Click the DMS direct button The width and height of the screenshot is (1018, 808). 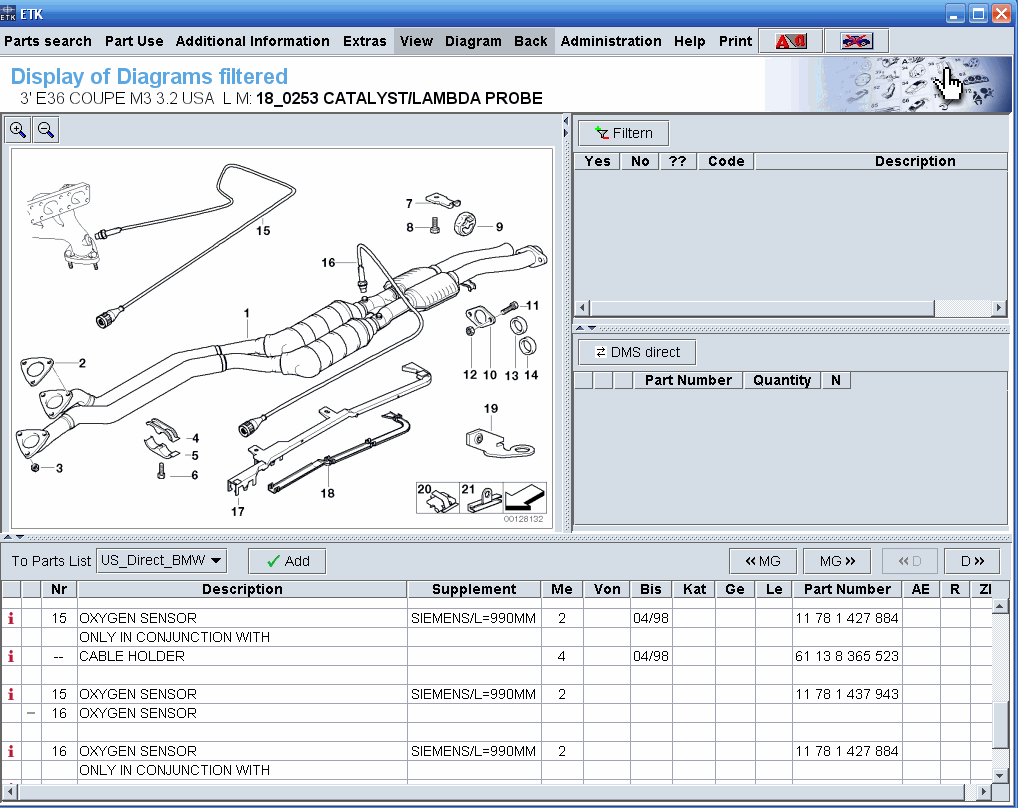click(x=636, y=352)
